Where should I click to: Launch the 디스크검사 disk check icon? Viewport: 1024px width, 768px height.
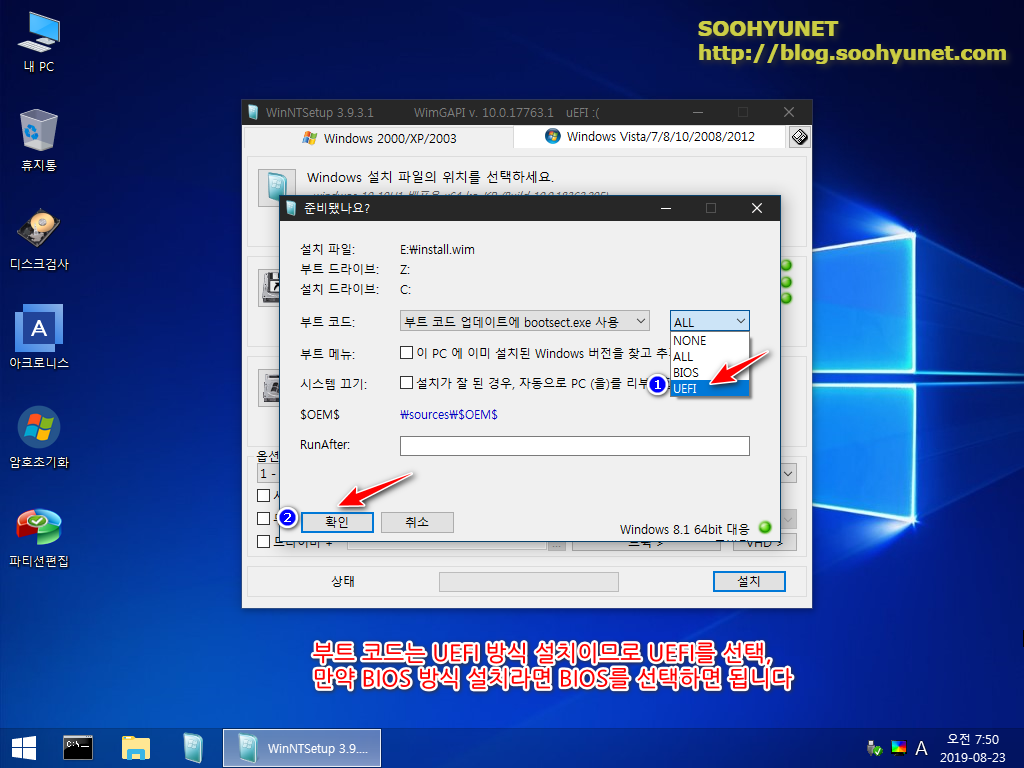pyautogui.click(x=39, y=240)
